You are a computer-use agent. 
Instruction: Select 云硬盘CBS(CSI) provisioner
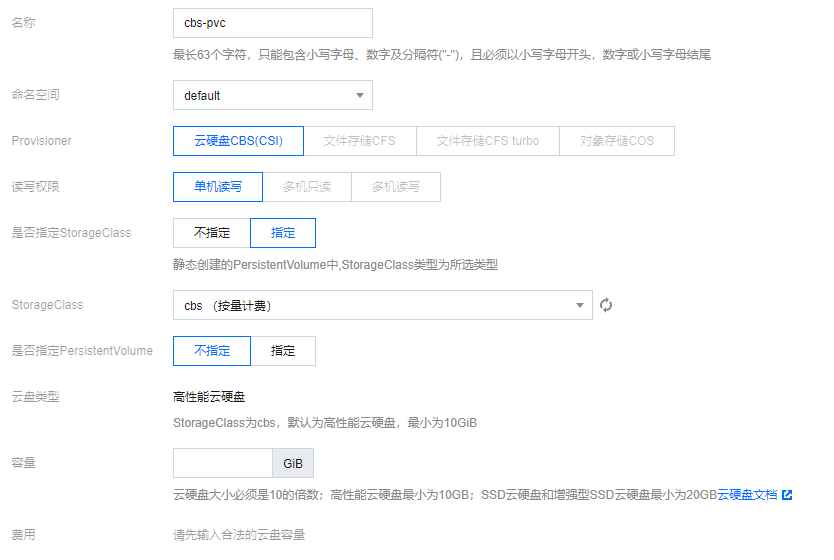pyautogui.click(x=238, y=141)
